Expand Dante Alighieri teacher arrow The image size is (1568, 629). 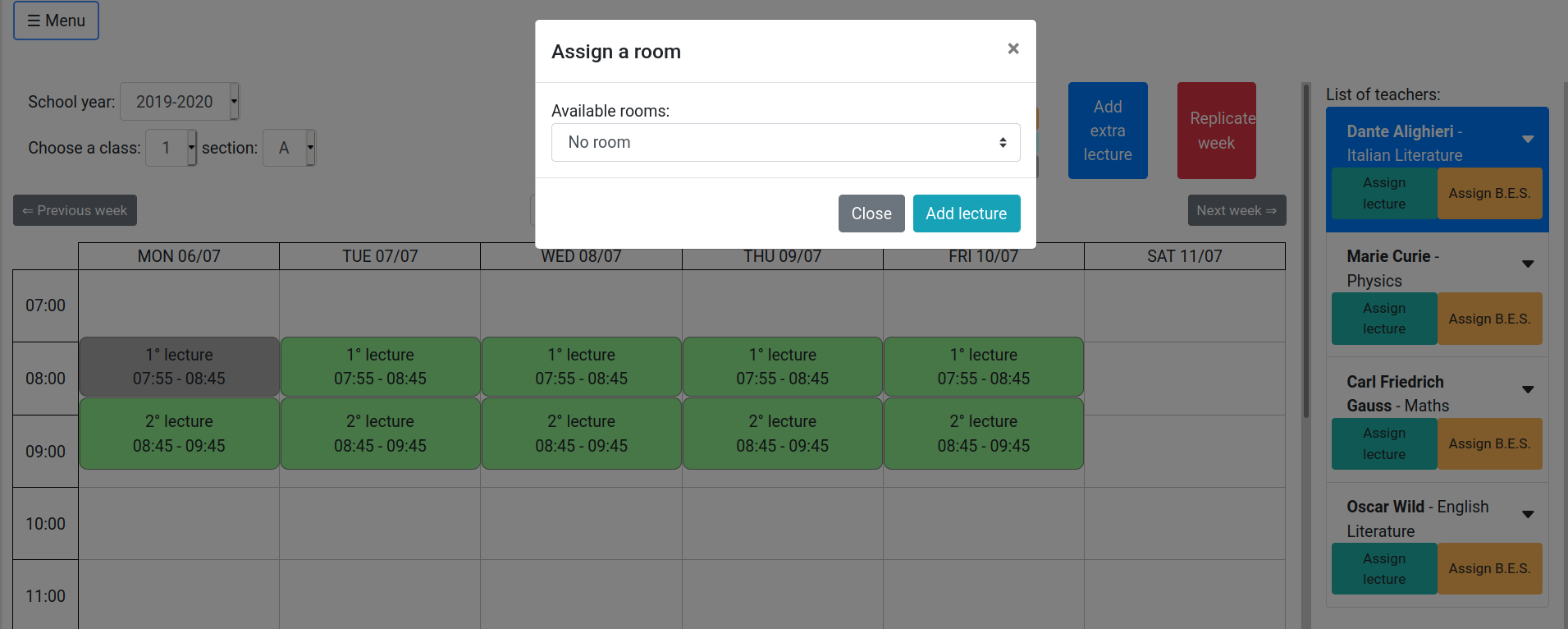point(1528,139)
